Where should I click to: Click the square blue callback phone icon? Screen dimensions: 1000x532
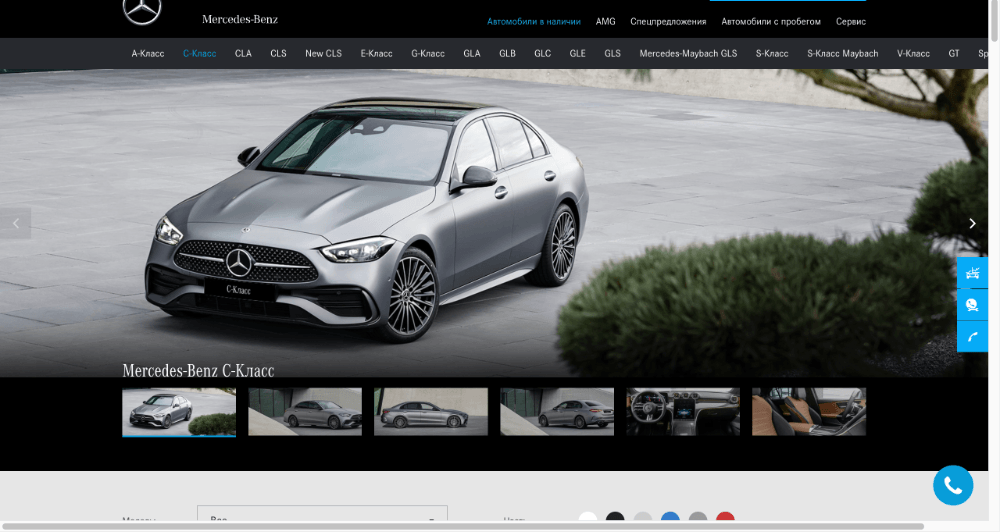(972, 336)
